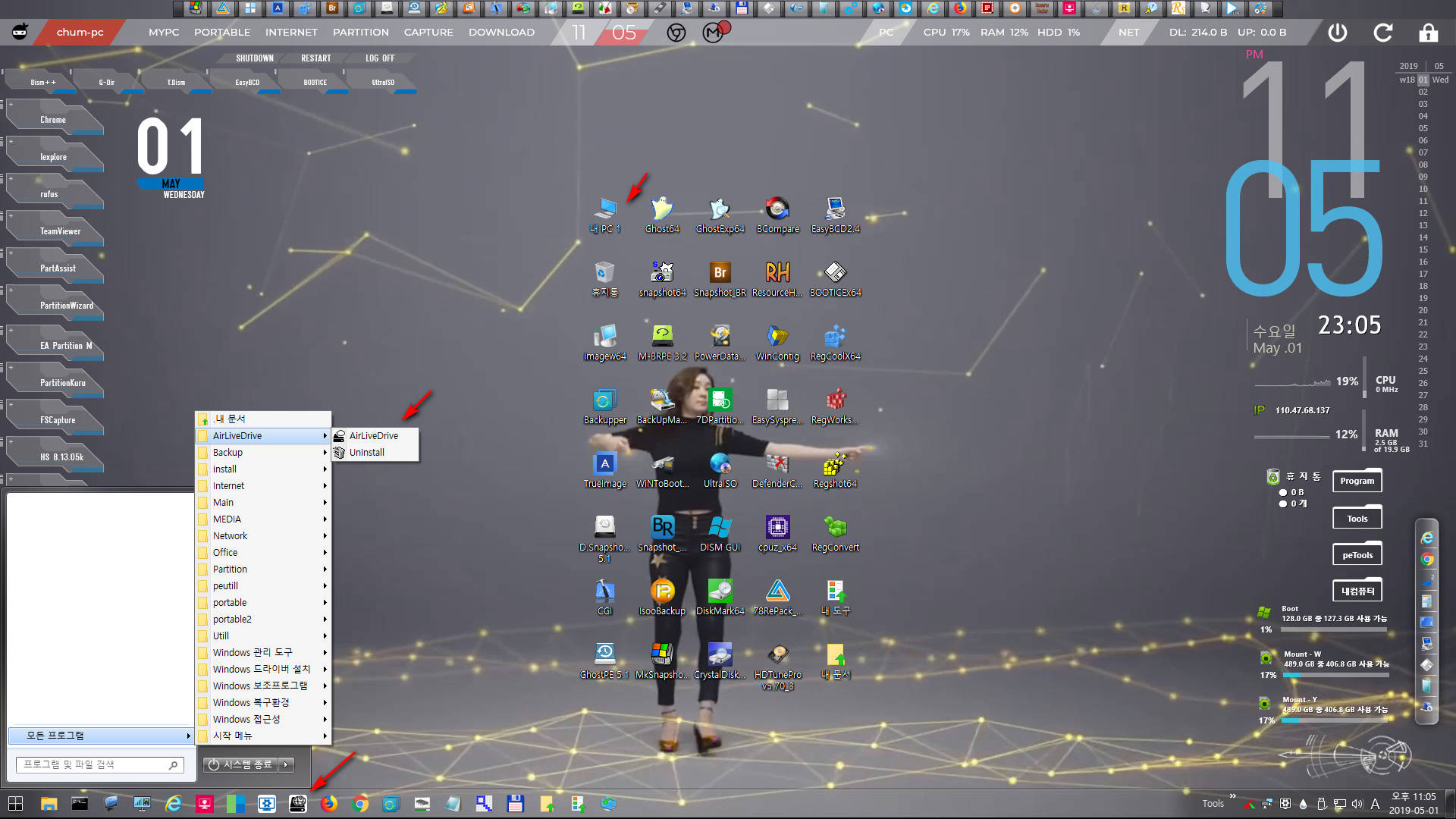Launch imagew64 desktop icon
This screenshot has height=819, width=1456.
pyautogui.click(x=604, y=342)
